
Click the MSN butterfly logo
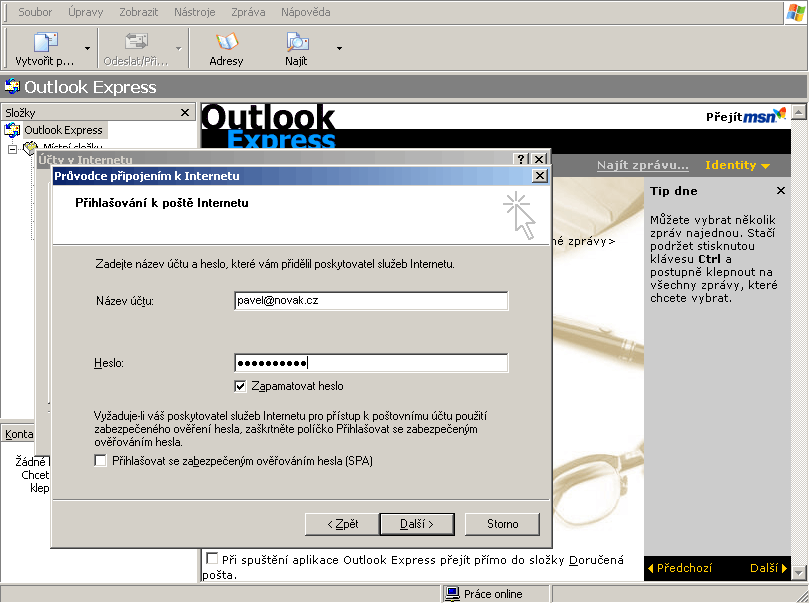(781, 114)
